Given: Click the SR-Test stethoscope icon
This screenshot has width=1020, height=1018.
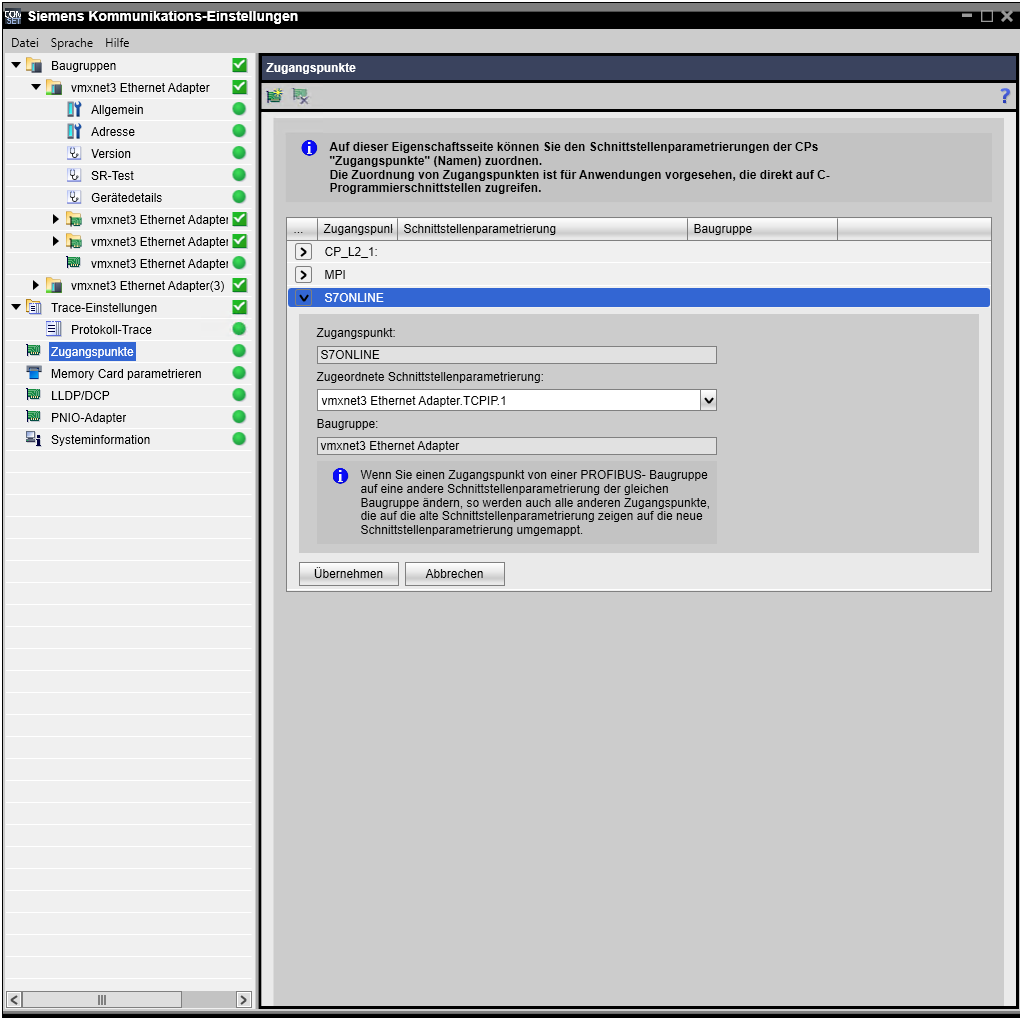Looking at the screenshot, I should [x=74, y=176].
